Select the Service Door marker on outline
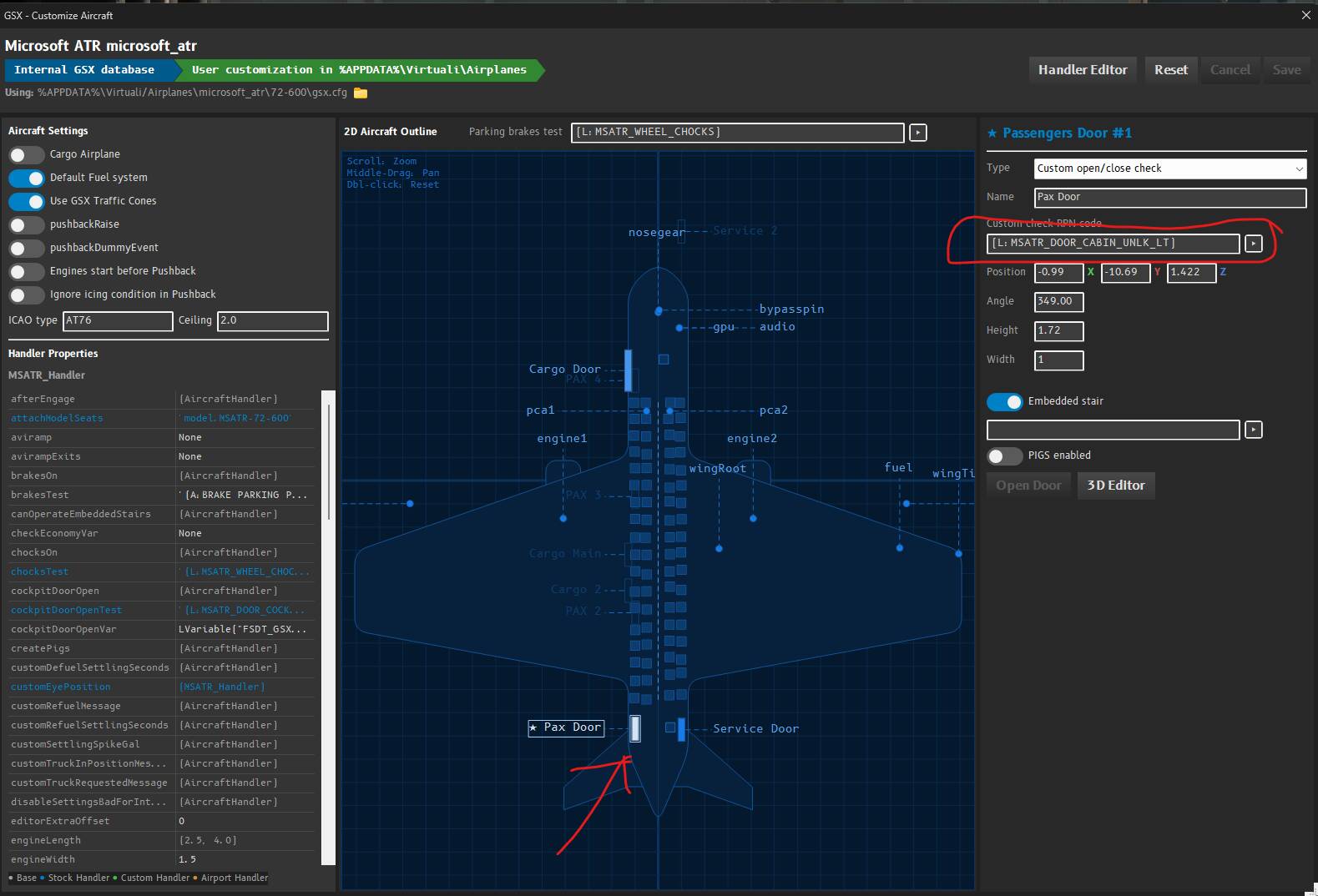This screenshot has height=896, width=1318. pos(681,729)
